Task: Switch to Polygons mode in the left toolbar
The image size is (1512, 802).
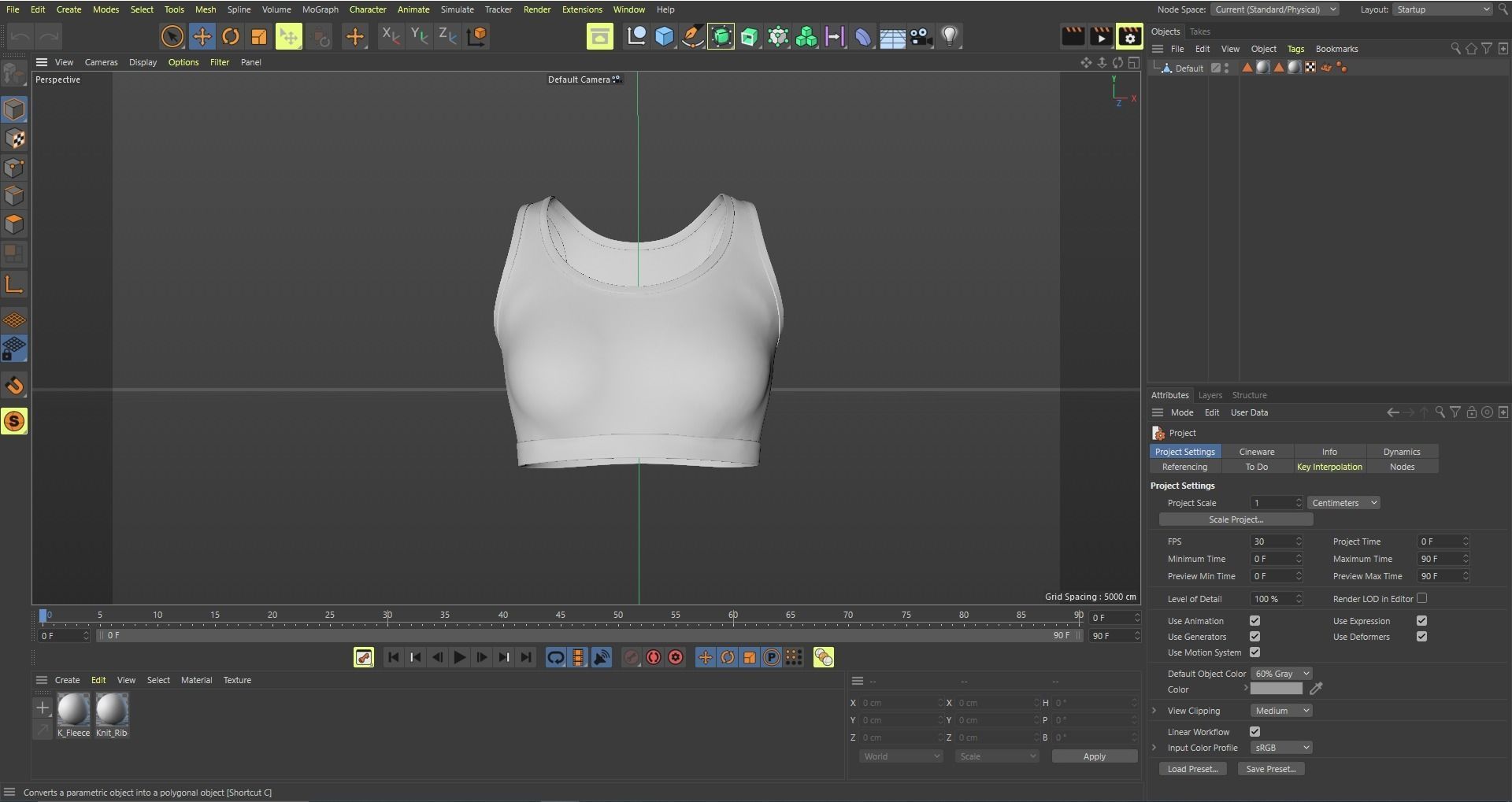Action: click(x=14, y=224)
